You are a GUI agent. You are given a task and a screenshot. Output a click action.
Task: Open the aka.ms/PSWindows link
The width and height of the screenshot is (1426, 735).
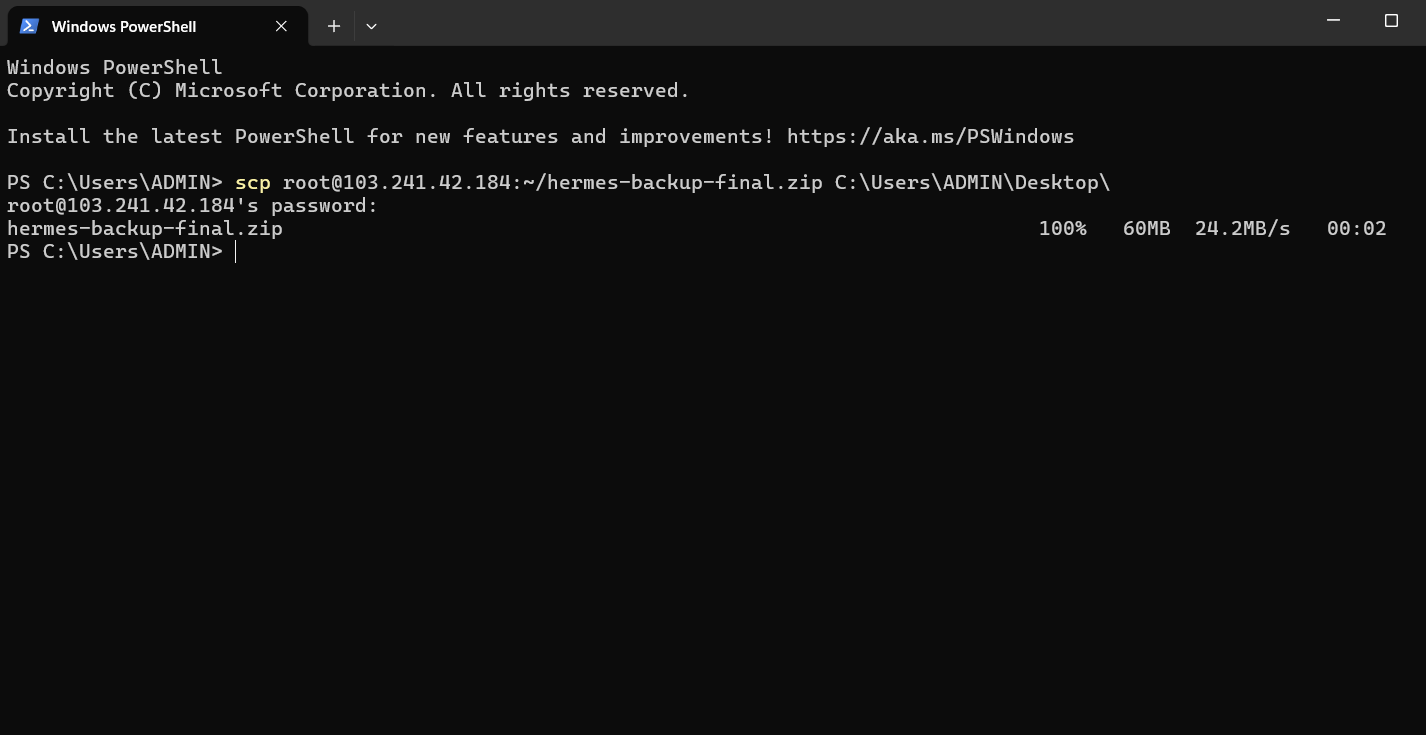(x=930, y=136)
